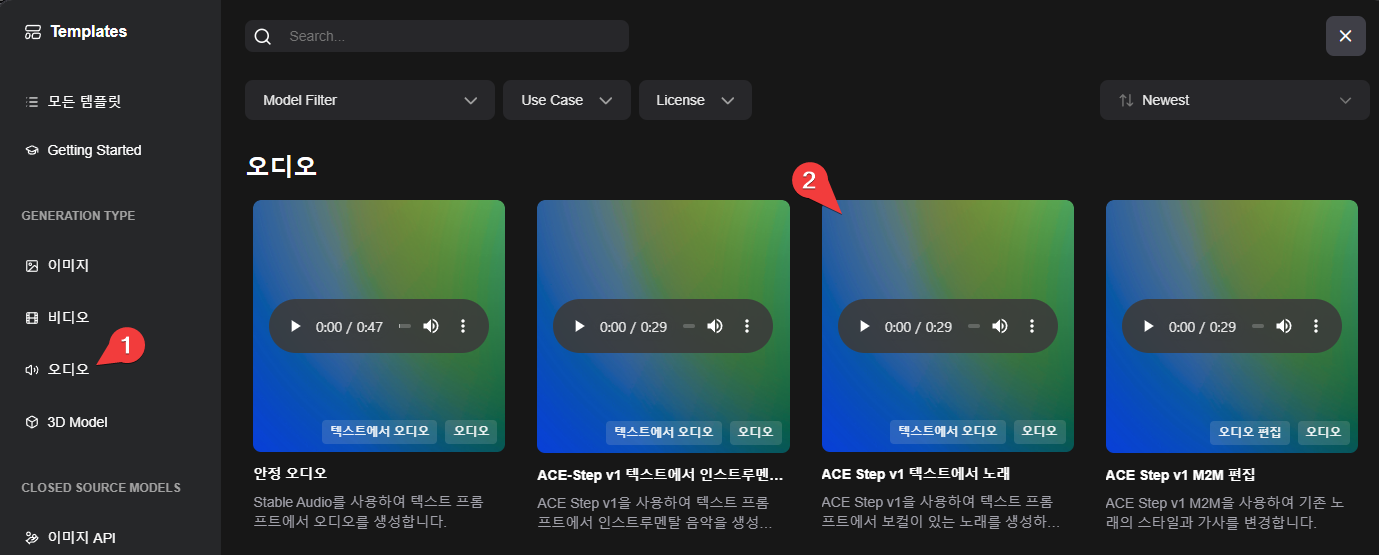
Task: Expand the License filter dropdown
Action: coord(695,100)
